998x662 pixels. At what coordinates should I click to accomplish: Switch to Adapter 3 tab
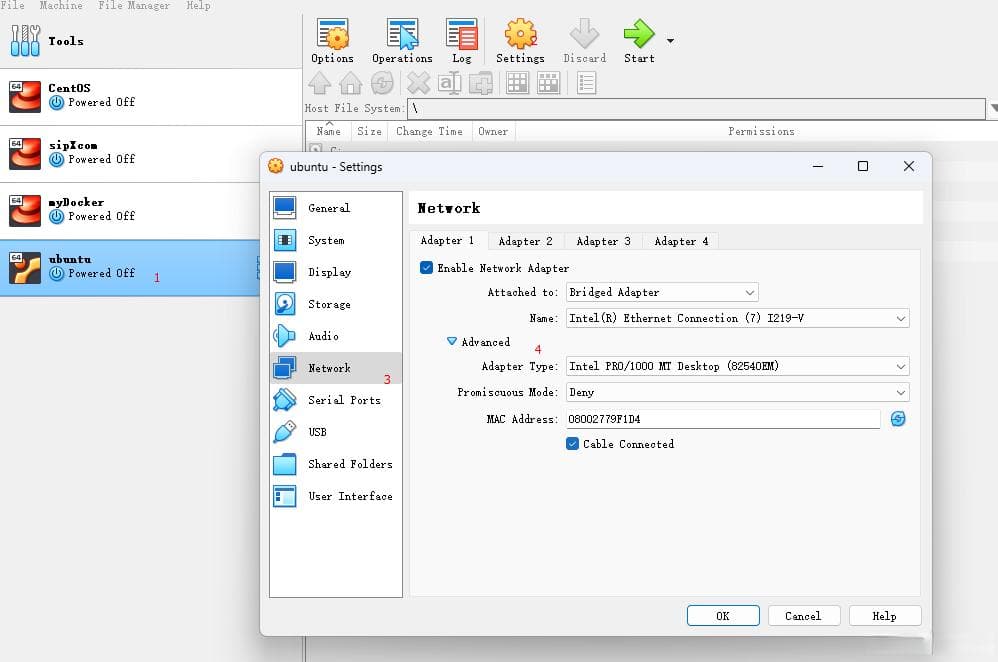tap(603, 241)
